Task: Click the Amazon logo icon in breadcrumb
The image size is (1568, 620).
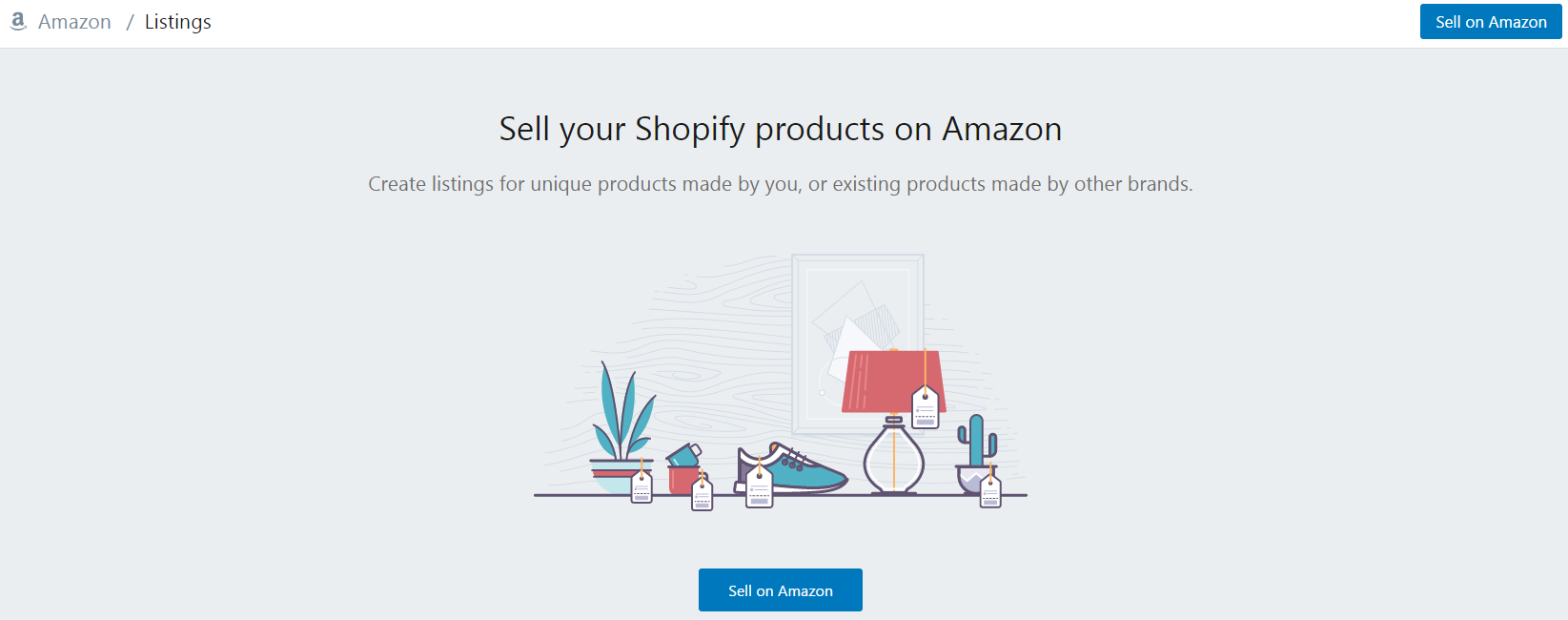Action: (18, 21)
